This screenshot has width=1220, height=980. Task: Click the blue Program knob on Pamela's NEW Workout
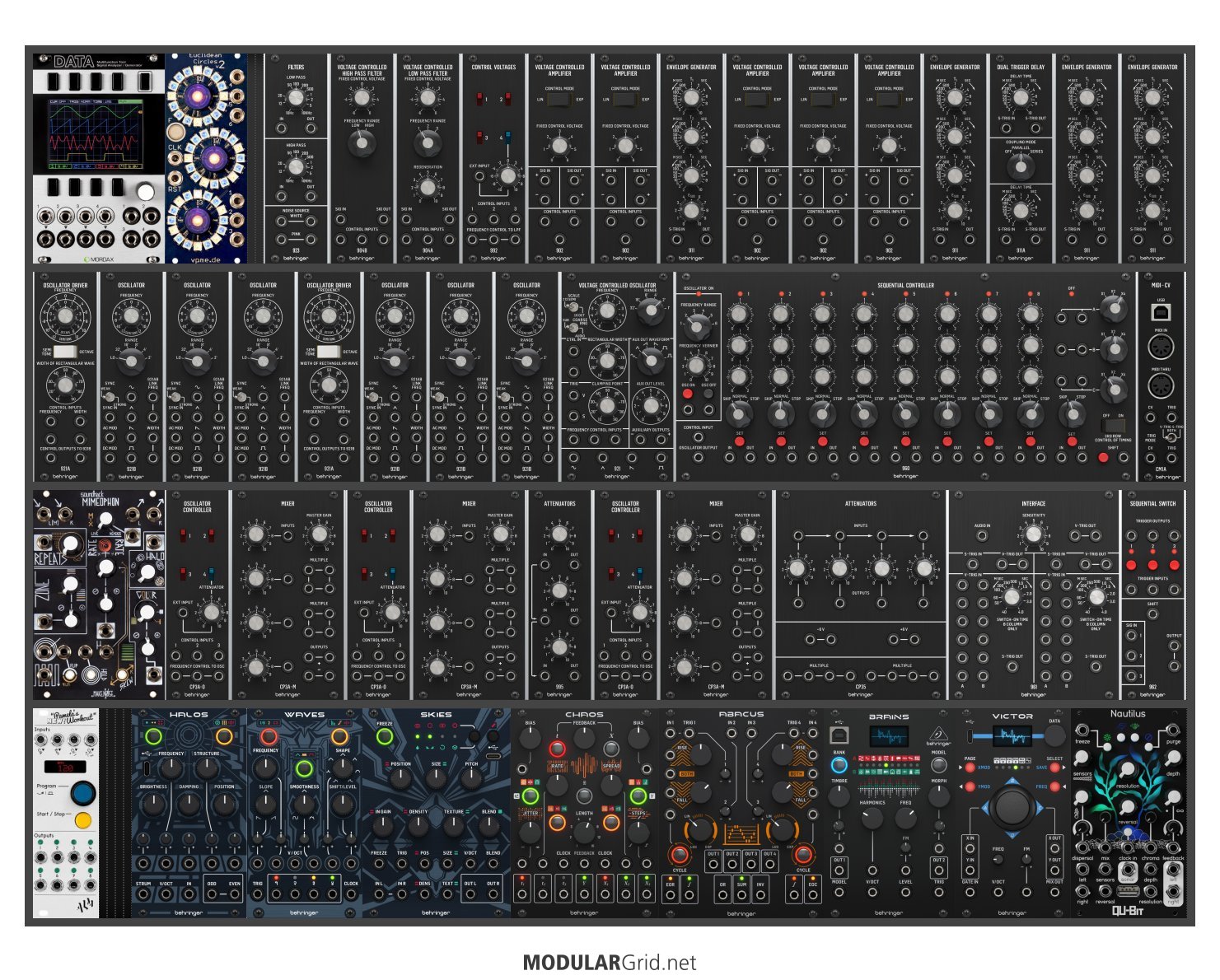coord(82,793)
